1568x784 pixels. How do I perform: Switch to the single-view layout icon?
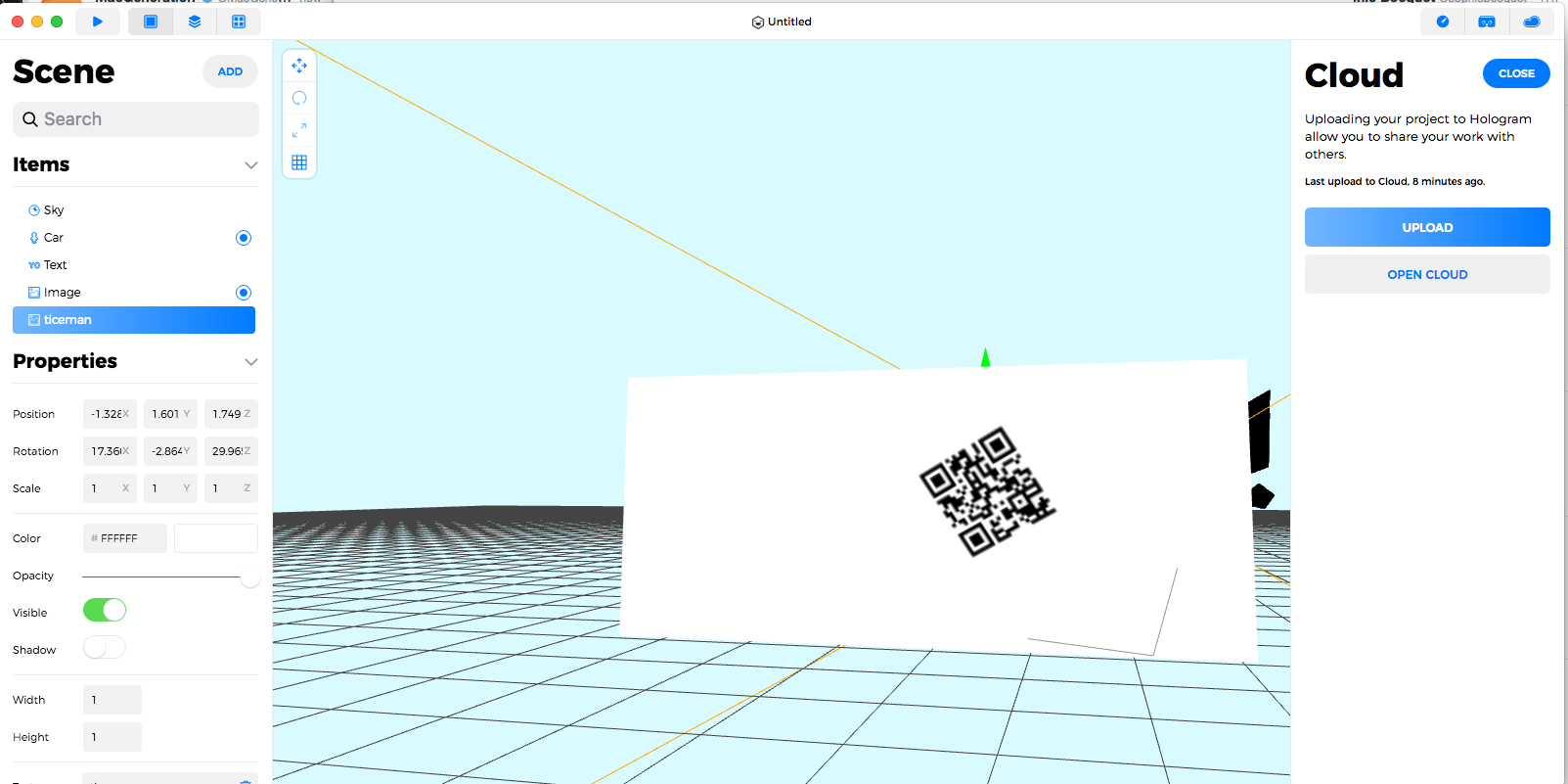[151, 22]
